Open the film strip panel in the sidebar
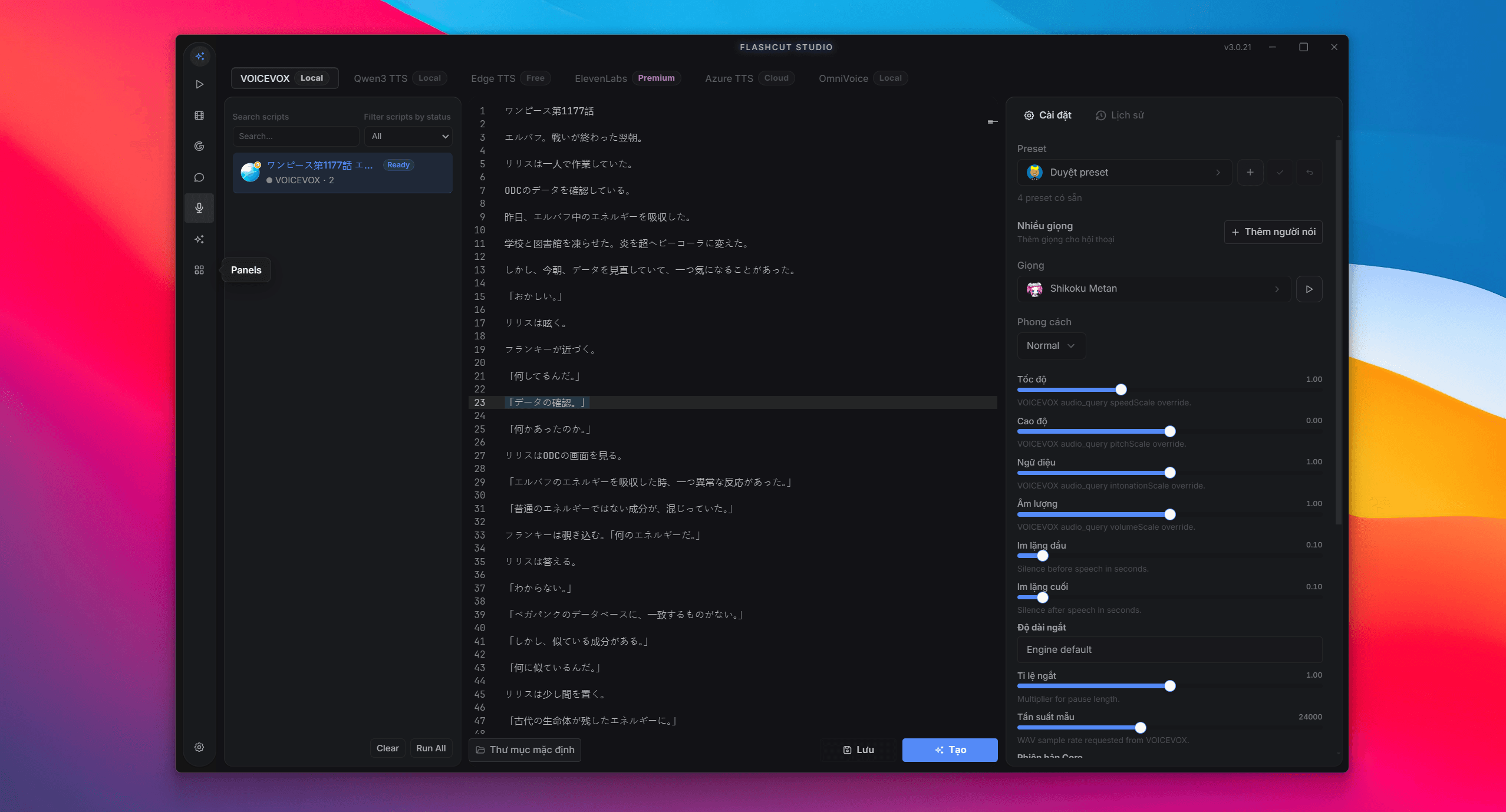The height and width of the screenshot is (812, 1506). pyautogui.click(x=200, y=115)
